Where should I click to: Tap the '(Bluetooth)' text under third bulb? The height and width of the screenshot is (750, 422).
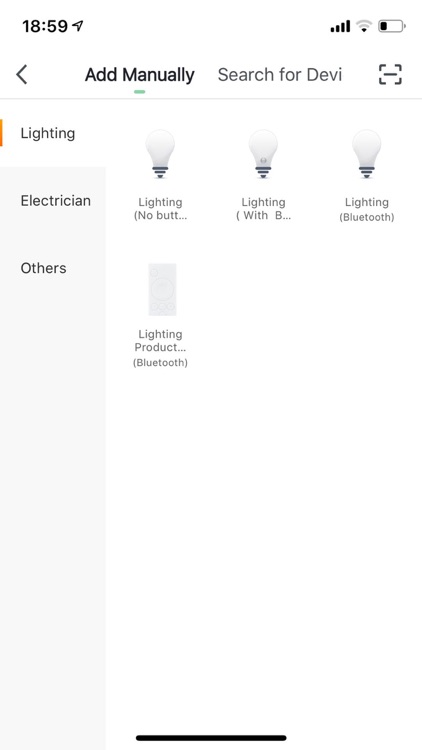366,217
